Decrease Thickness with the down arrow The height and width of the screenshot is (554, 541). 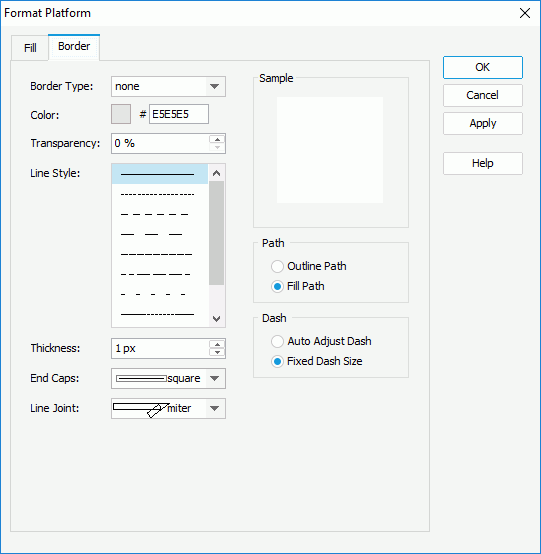217,353
